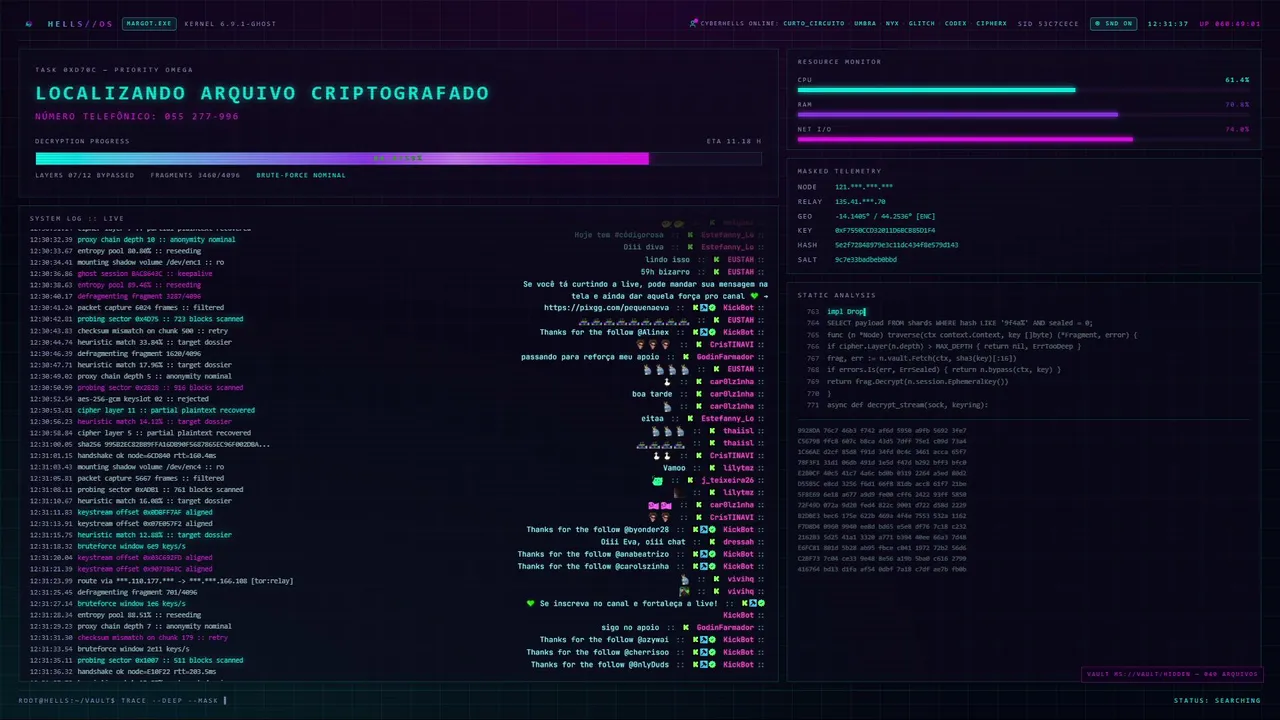Viewport: 1280px width, 720px height.
Task: Click the MARGOT.EXE badge
Action: click(x=149, y=23)
